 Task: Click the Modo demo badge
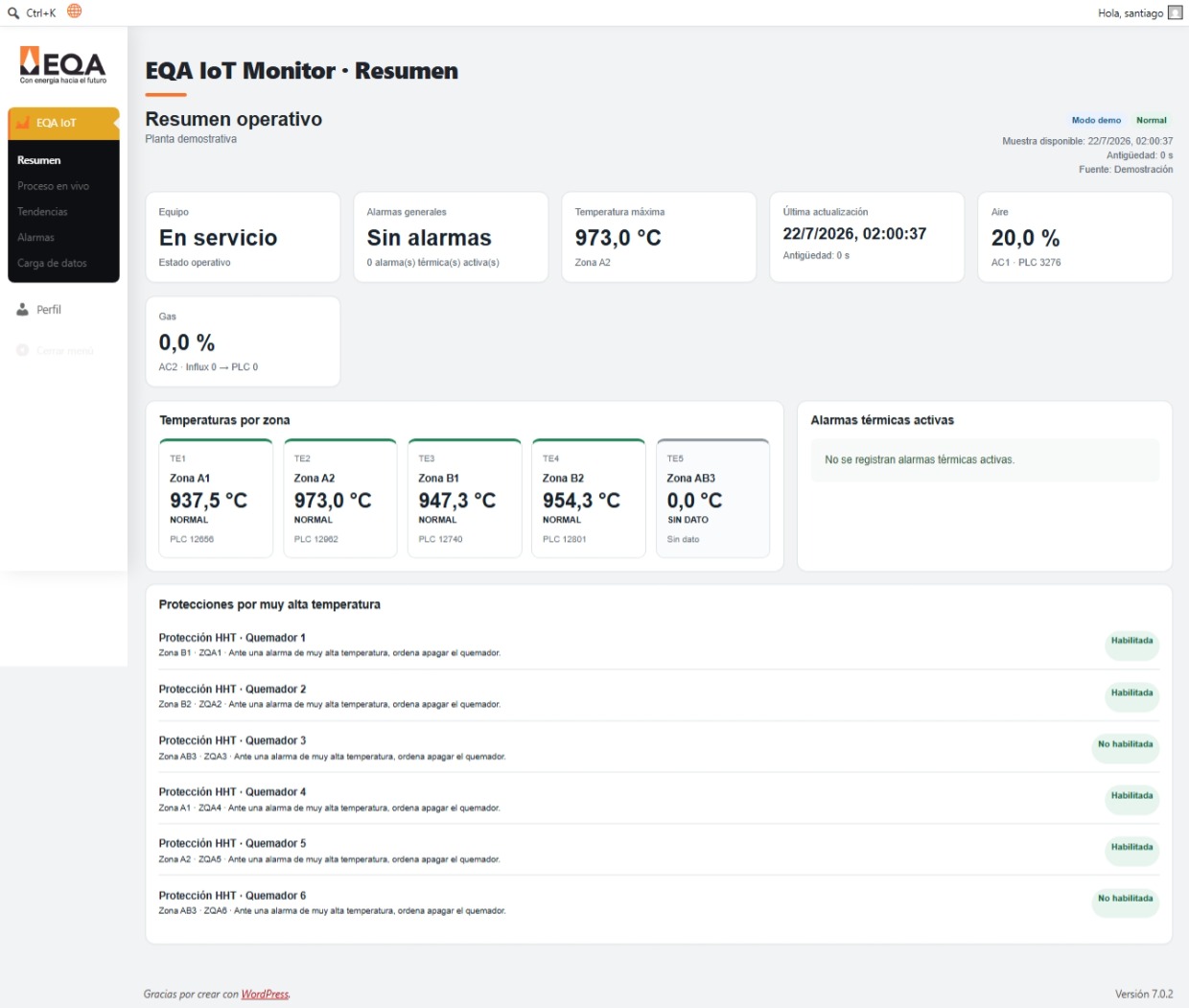click(x=1096, y=120)
